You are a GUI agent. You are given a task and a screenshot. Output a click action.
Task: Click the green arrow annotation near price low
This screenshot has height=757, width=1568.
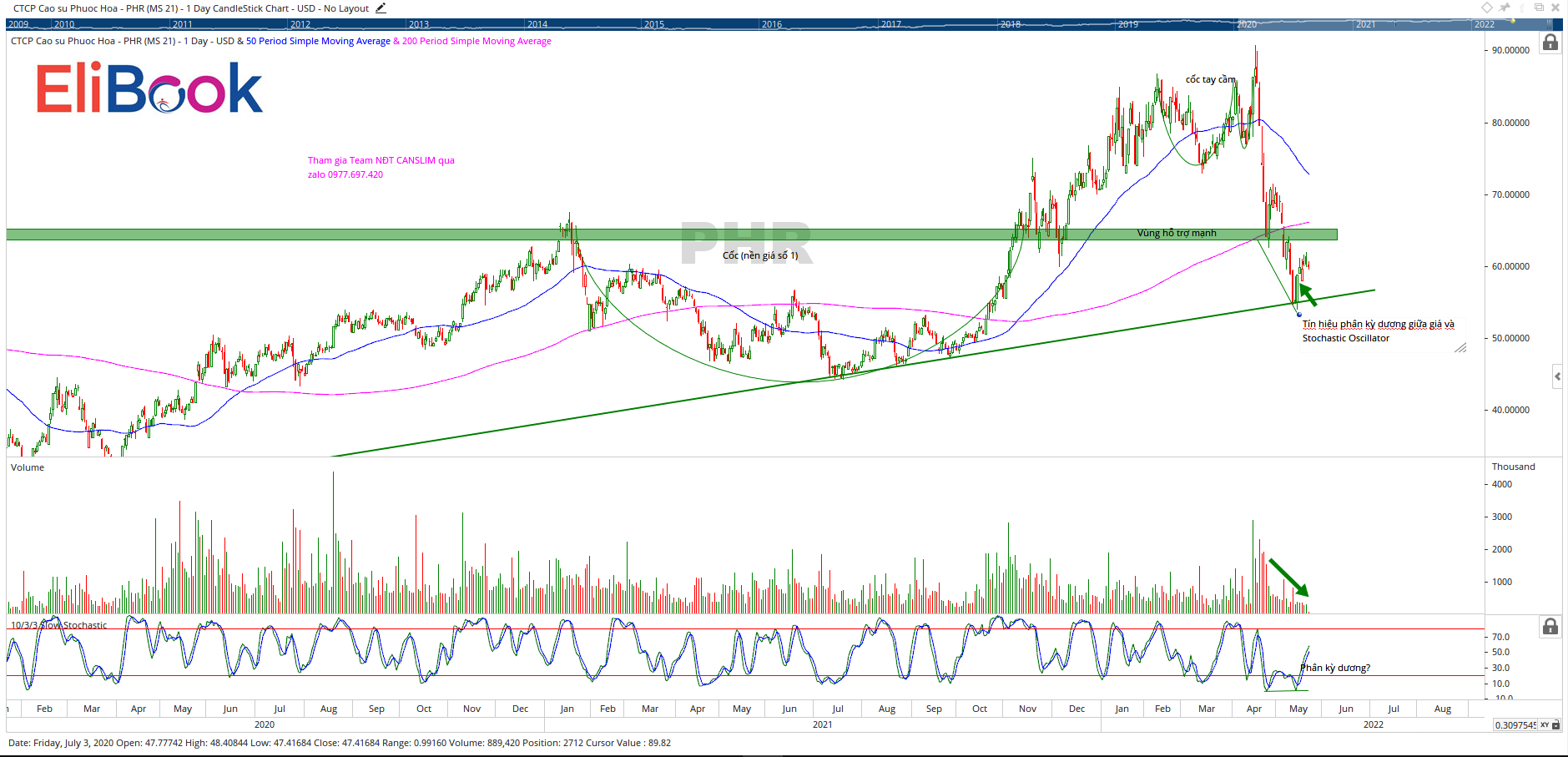coord(1308,295)
